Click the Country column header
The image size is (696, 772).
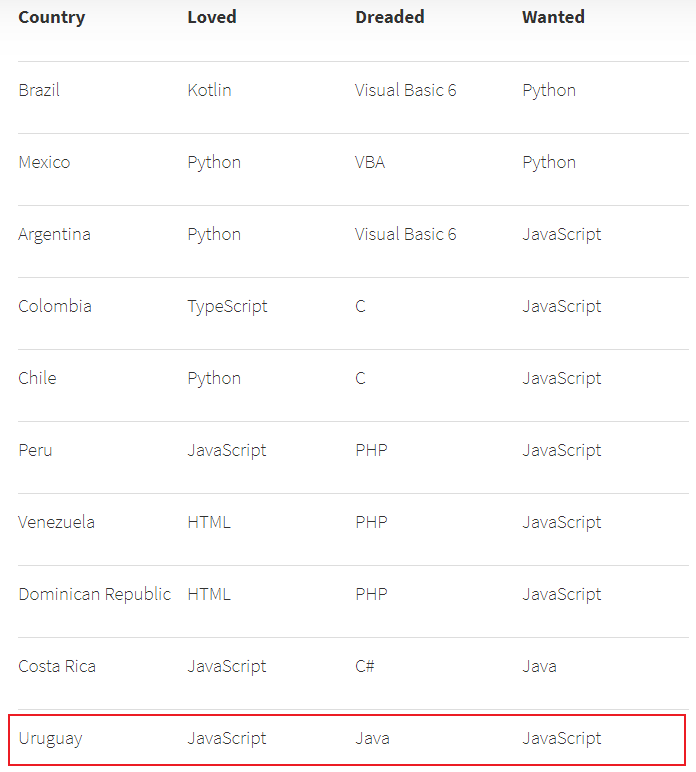click(52, 17)
